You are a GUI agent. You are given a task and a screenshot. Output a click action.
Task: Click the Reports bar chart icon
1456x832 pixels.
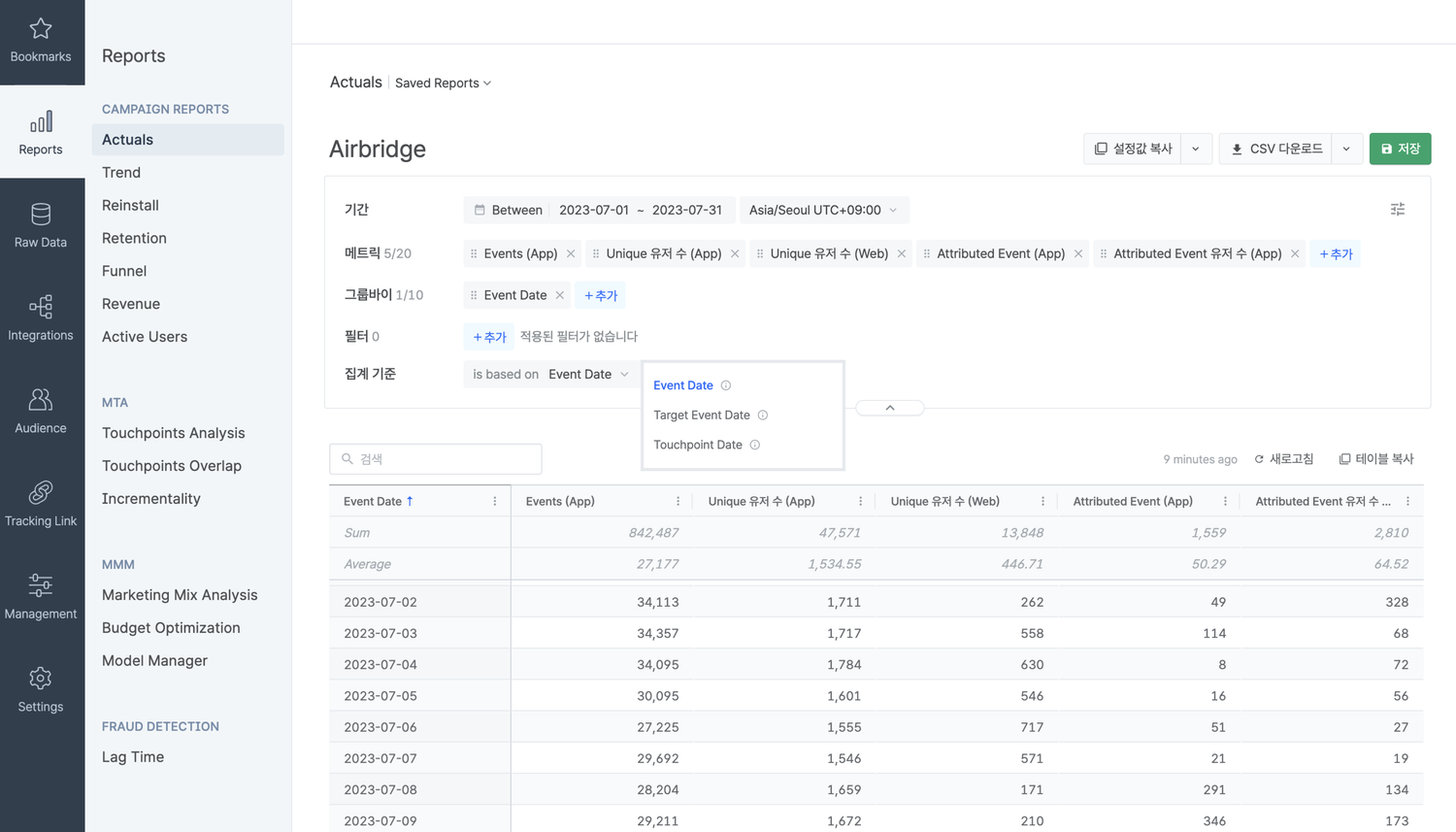pyautogui.click(x=41, y=121)
